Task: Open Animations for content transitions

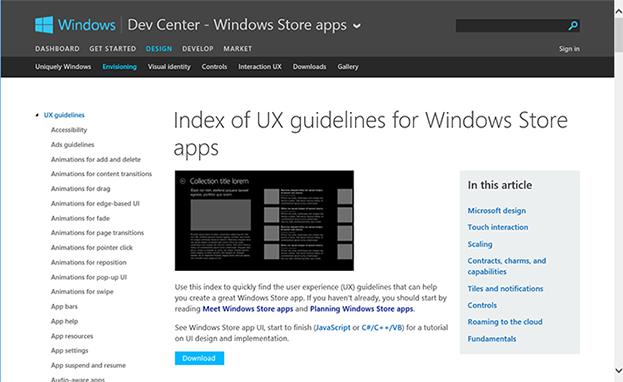Action: tap(101, 174)
